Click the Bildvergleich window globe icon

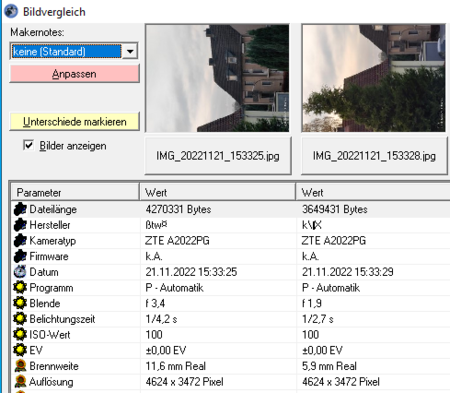11,11
